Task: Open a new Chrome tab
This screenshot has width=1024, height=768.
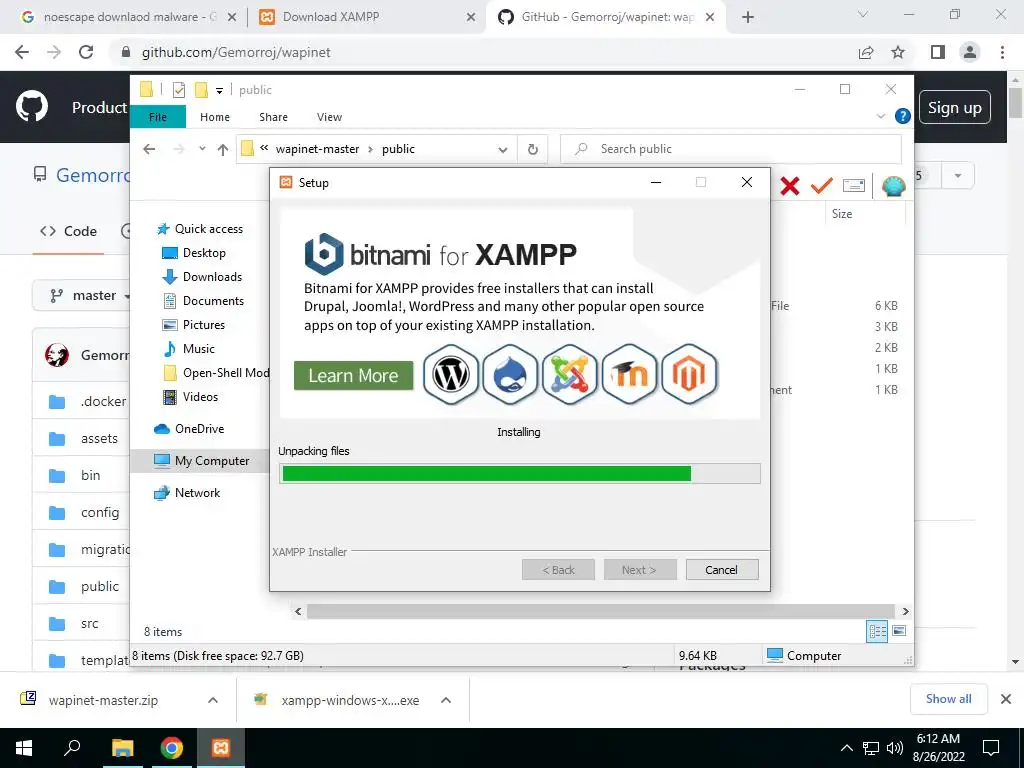Action: point(748,17)
